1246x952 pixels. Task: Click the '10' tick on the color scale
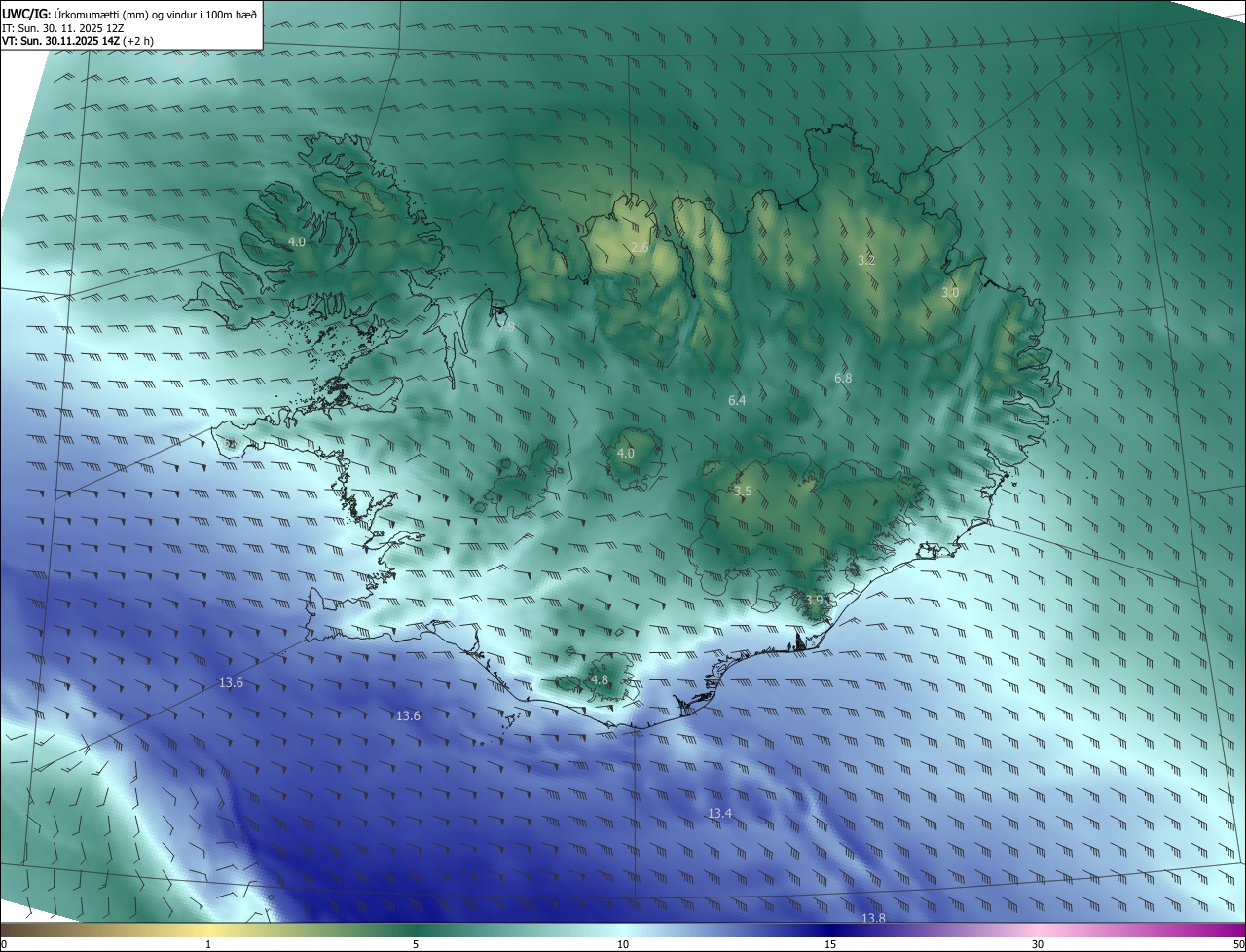click(623, 944)
